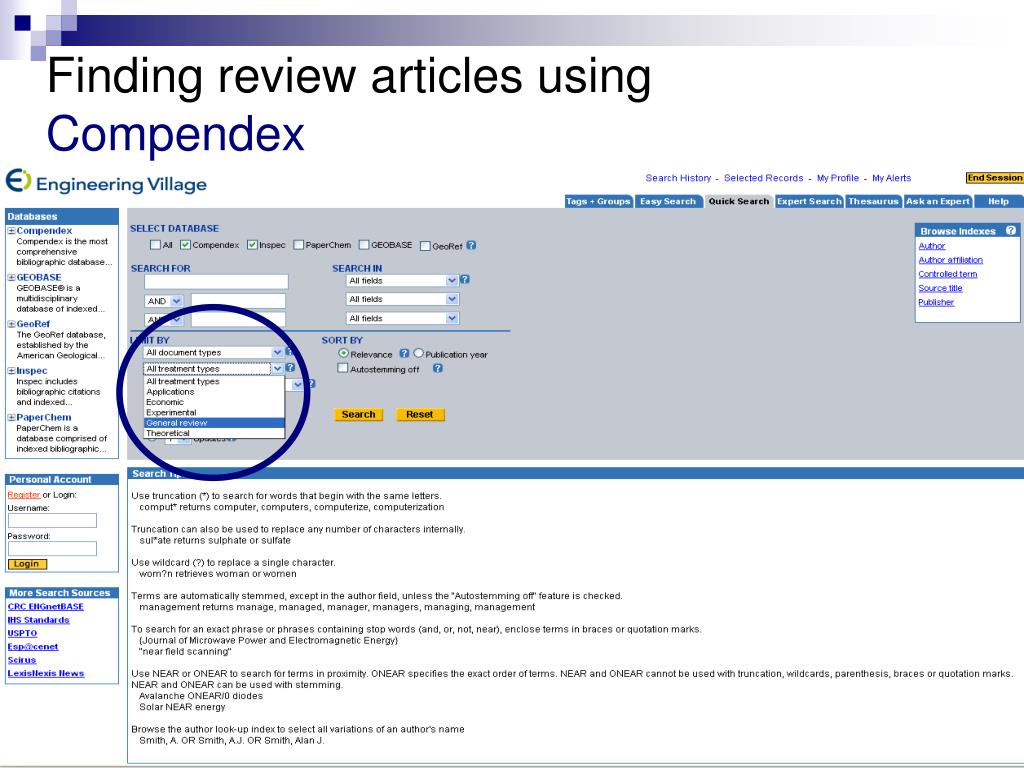Expand the PaperChem database entry

pos(11,417)
